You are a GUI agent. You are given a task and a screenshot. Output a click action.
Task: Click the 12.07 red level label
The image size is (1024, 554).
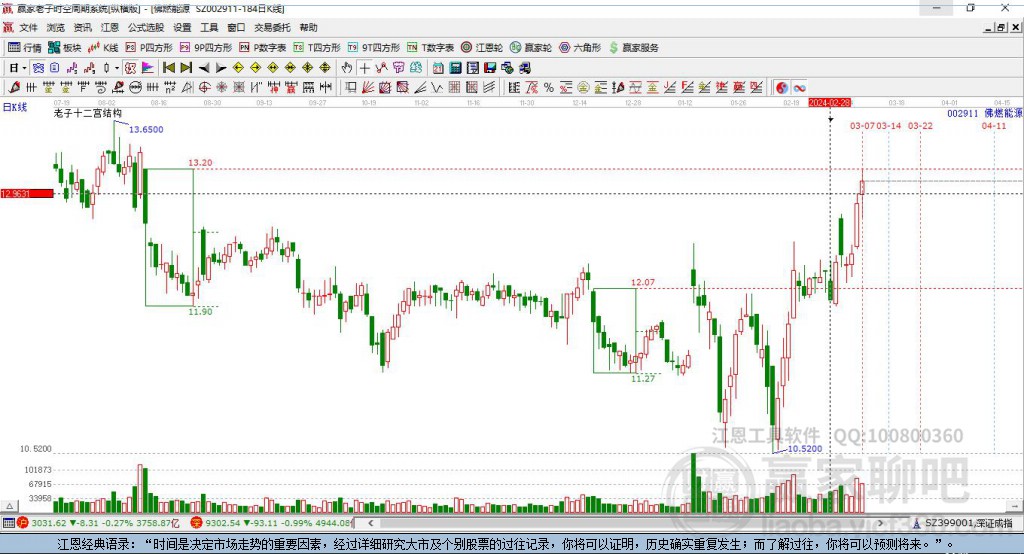tap(643, 282)
